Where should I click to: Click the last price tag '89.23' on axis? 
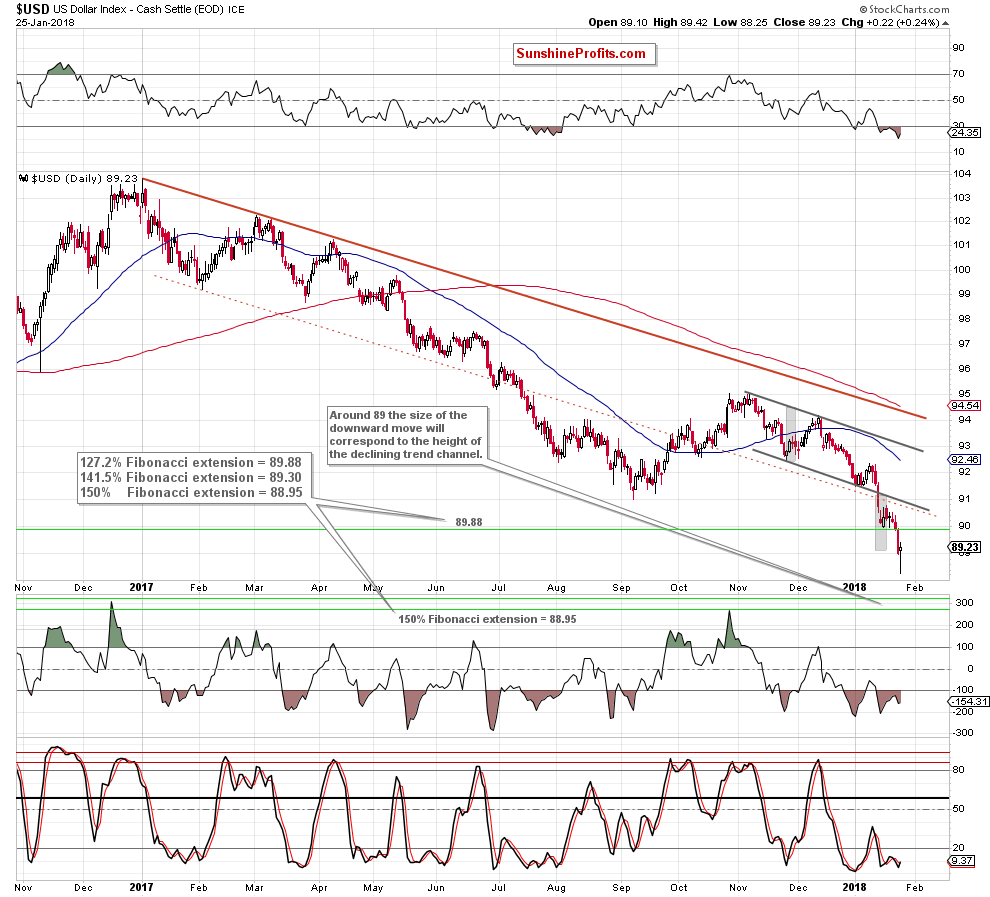click(965, 547)
